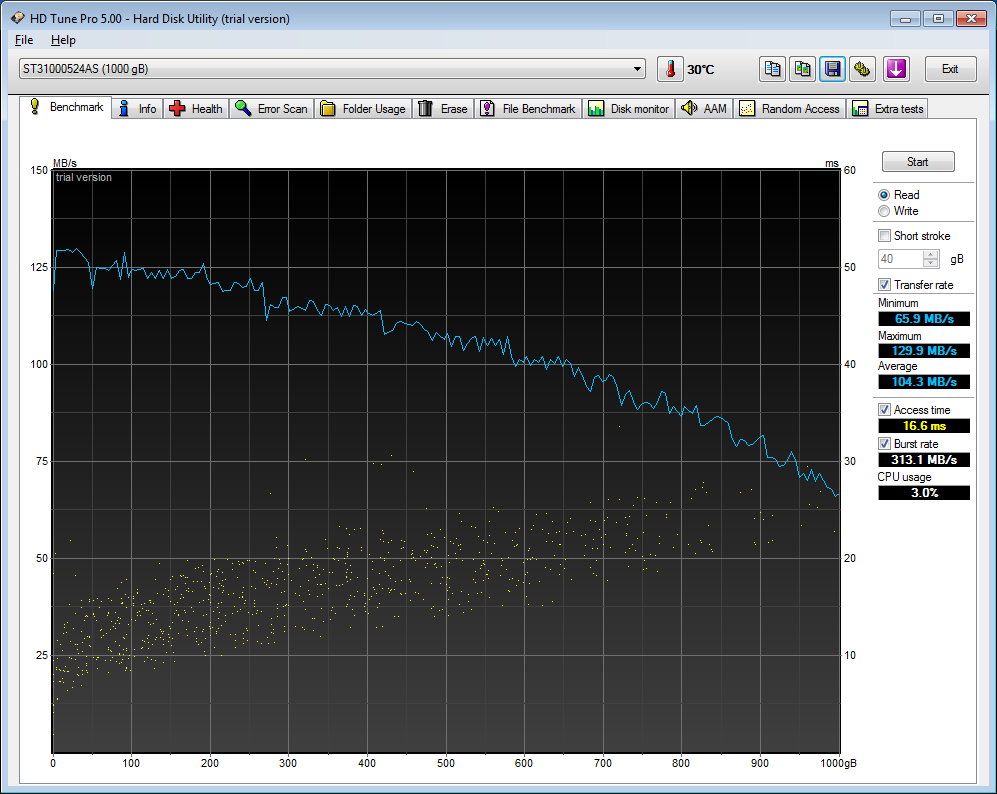Disable the Burst rate checkbox
The width and height of the screenshot is (997, 794).
(884, 443)
